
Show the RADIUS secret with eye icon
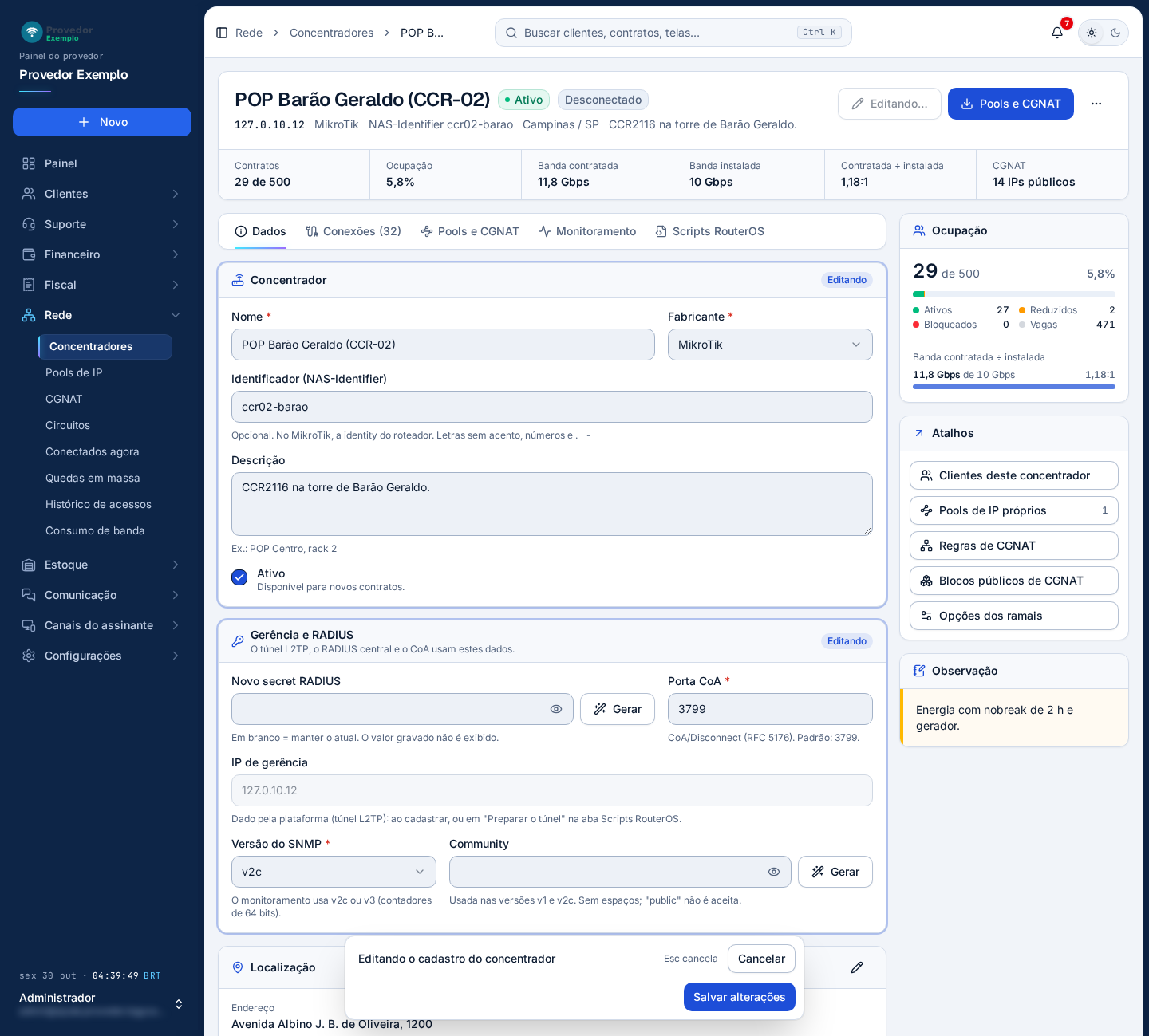[x=556, y=709]
